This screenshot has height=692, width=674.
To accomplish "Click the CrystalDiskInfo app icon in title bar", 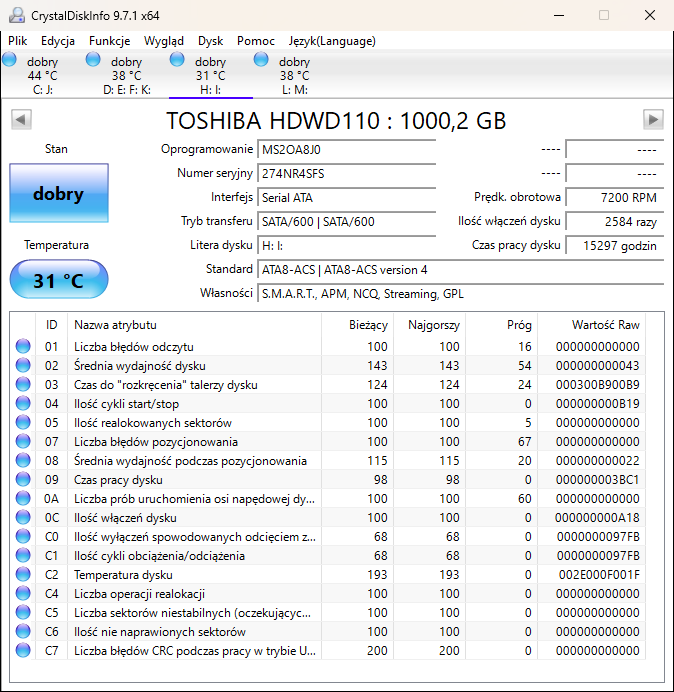I will [x=16, y=16].
